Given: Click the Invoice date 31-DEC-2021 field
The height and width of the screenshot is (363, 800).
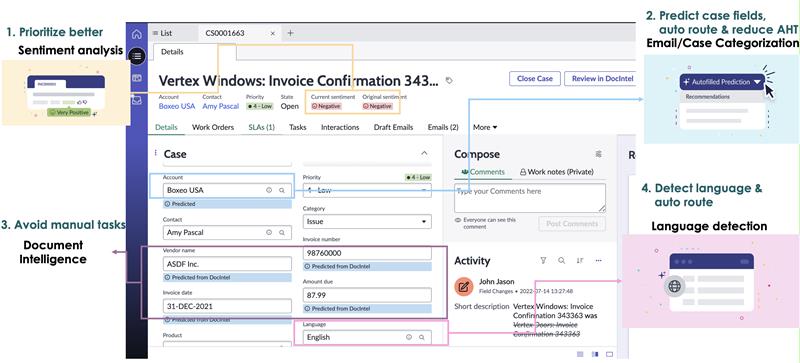Looking at the screenshot, I should pos(227,306).
